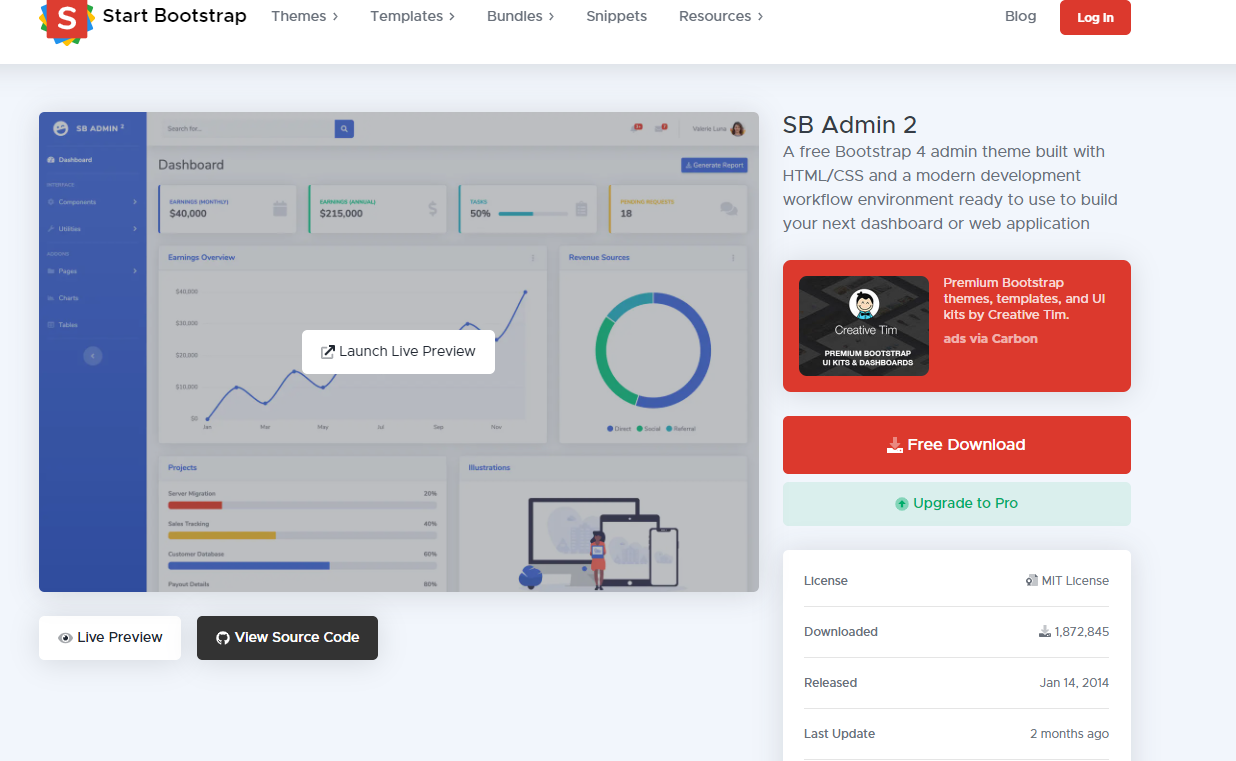Click the SB Admin 2 title
1236x761 pixels.
850,125
